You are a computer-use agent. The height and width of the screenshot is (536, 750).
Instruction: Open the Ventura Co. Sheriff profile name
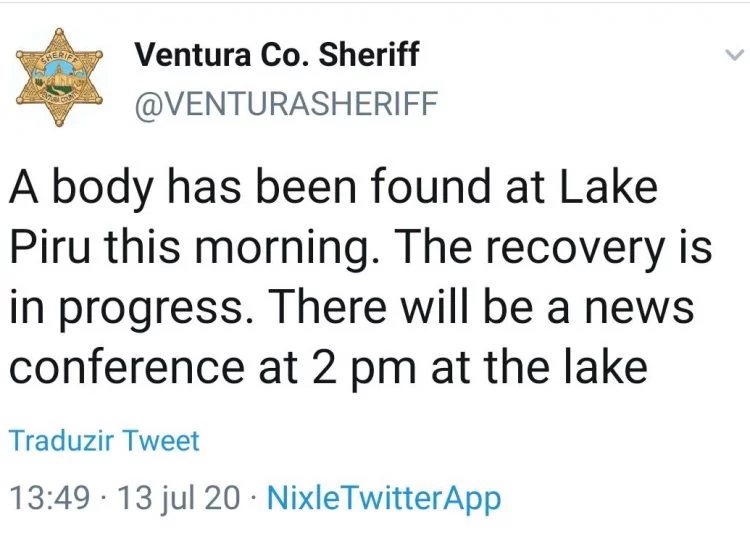point(276,54)
